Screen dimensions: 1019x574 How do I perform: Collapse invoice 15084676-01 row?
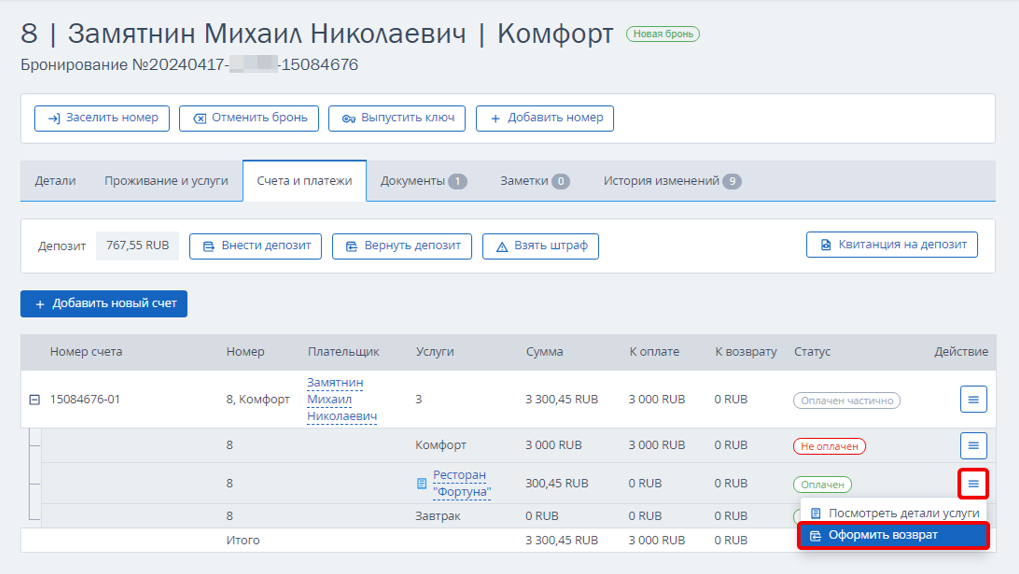tap(34, 400)
